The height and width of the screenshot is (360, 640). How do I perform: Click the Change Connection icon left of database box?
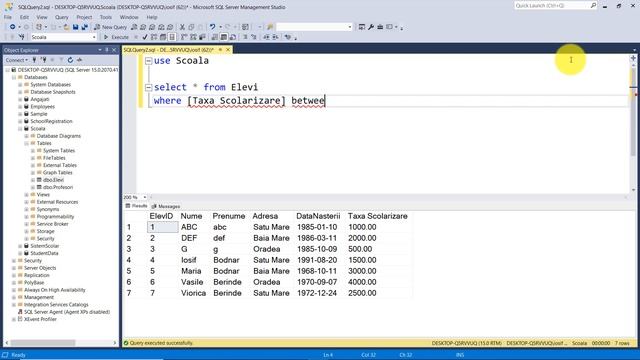(22, 37)
